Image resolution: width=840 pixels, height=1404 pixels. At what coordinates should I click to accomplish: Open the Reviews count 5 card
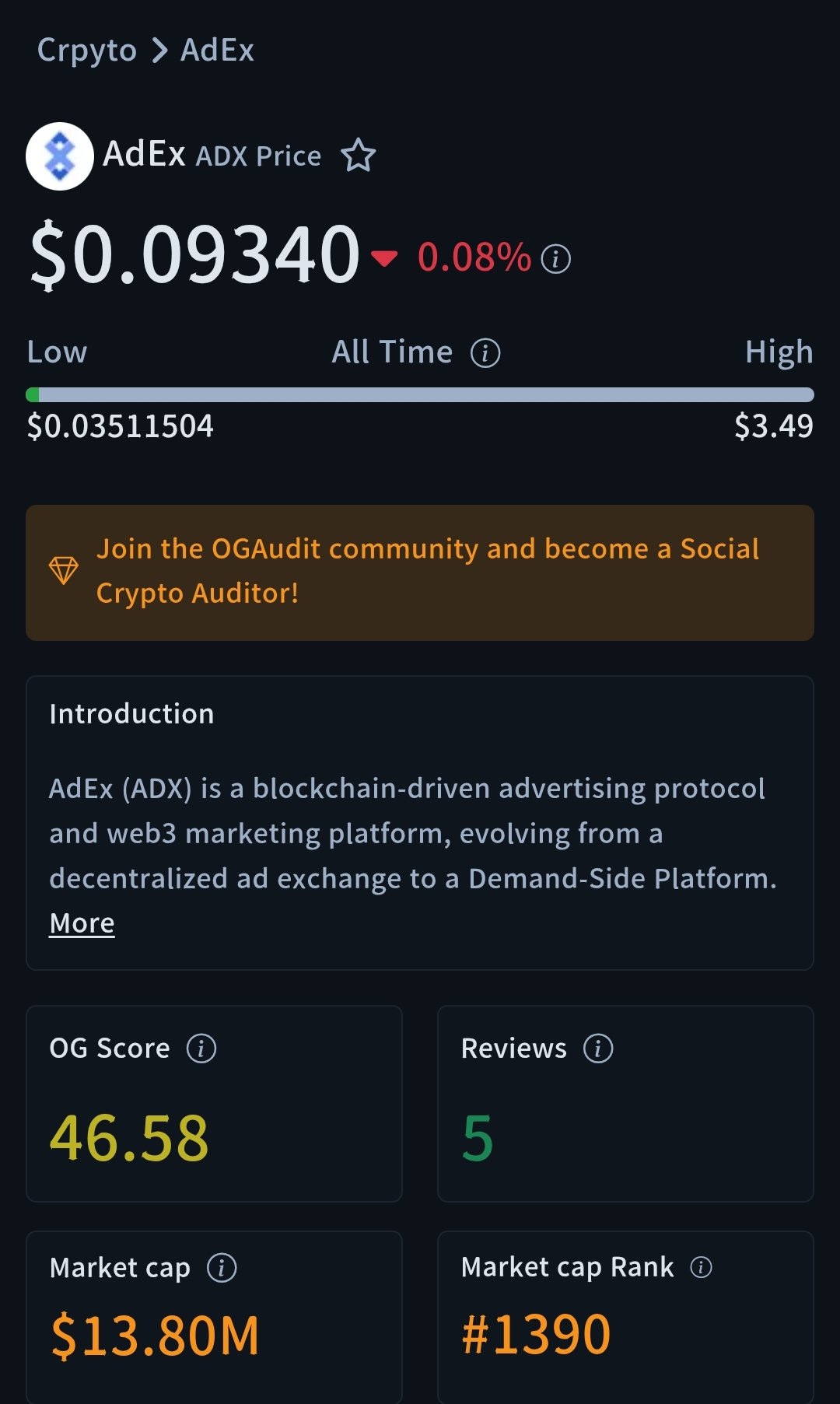point(625,1103)
